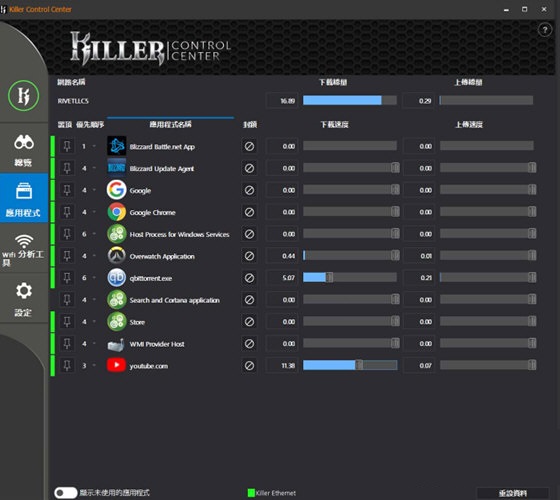Click the Blizzard Battle.net app icon
560x500 pixels.
tap(116, 146)
